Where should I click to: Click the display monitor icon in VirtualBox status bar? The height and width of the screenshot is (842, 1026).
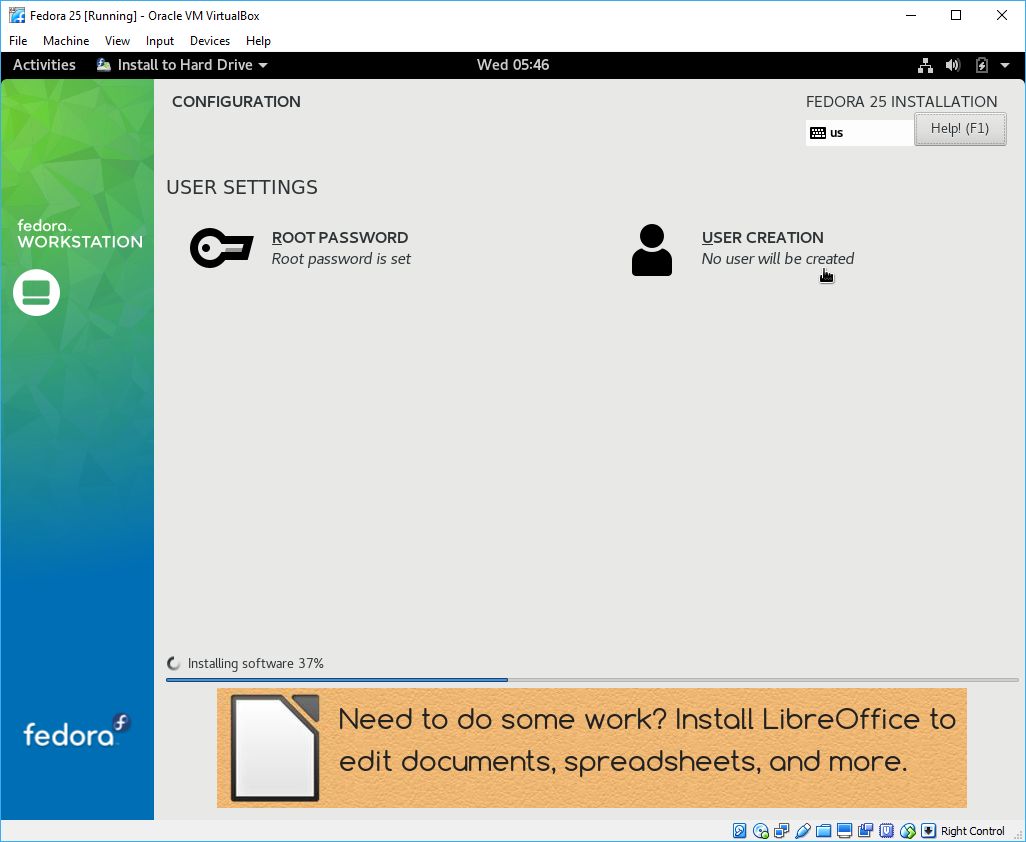tap(844, 831)
